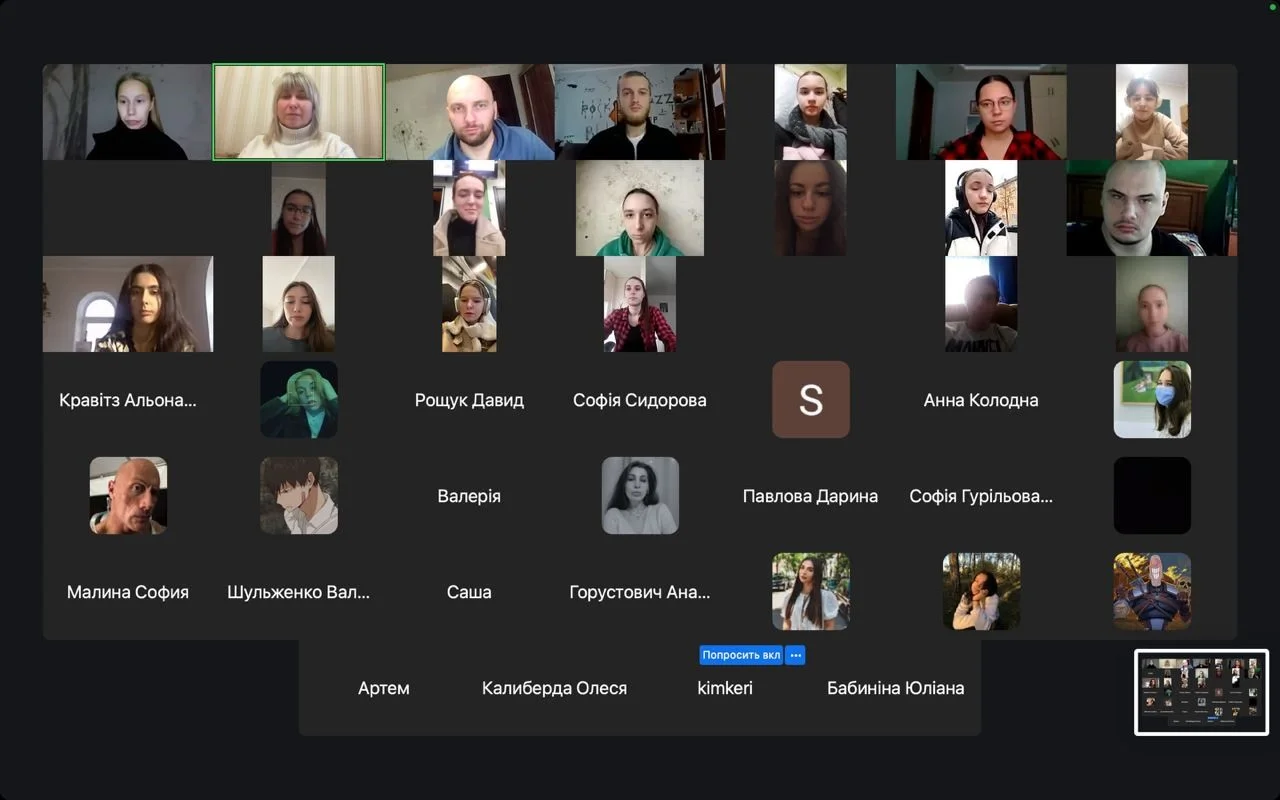Screen dimensions: 1280x800
Task: Click the Павлова Дарина name tile
Action: (x=810, y=496)
